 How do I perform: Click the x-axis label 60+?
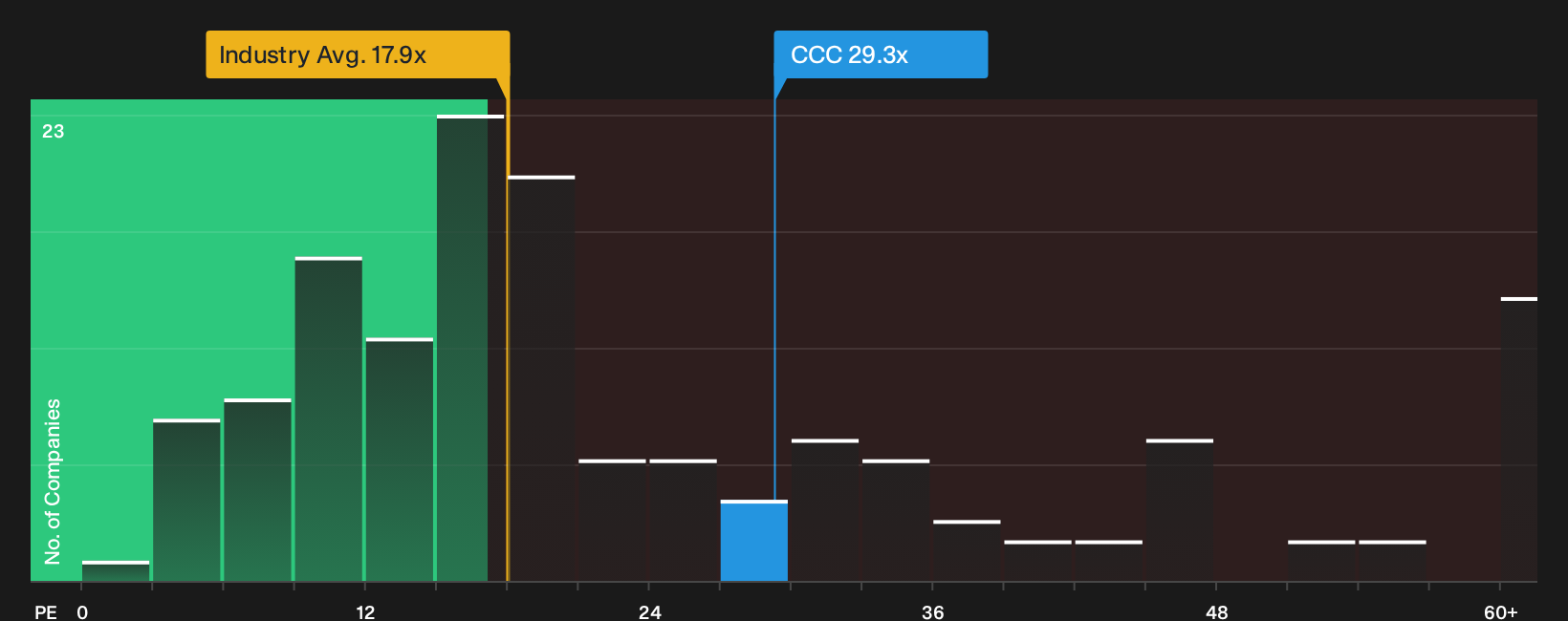[1501, 611]
